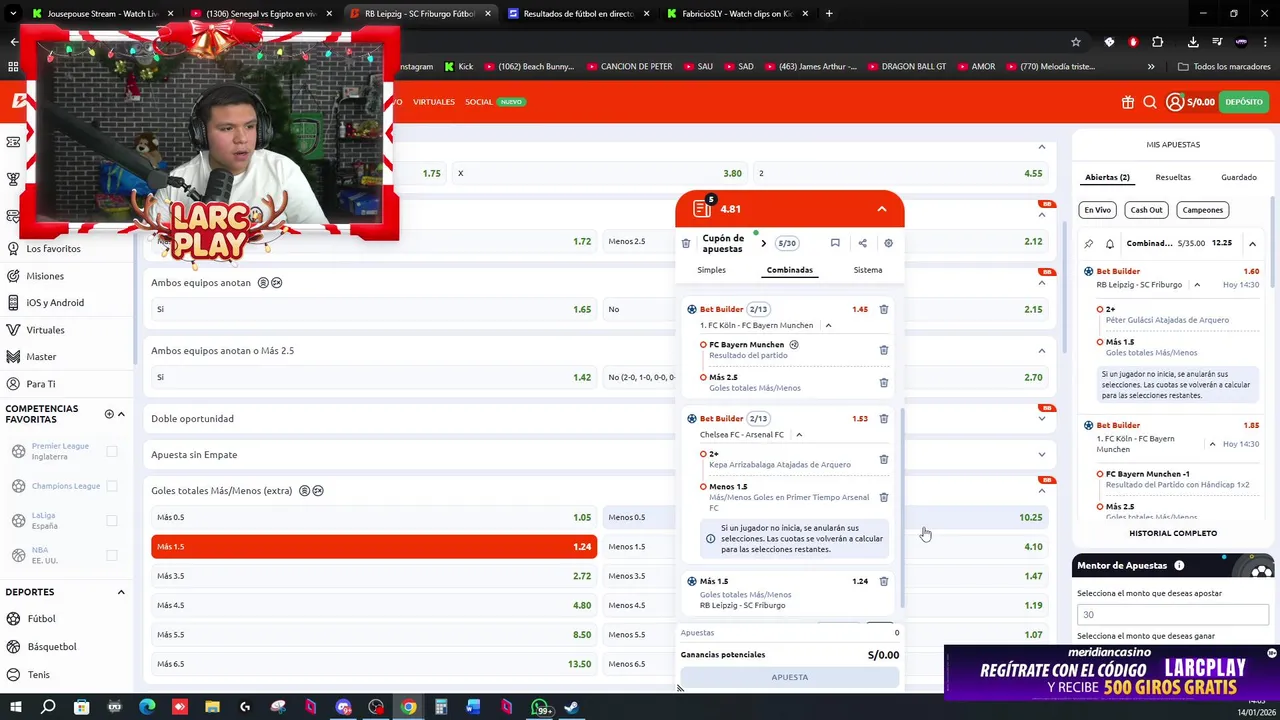Delete the Chelsea - Arsenal Bet Builder
Screen dimensions: 1280x720
(884, 419)
